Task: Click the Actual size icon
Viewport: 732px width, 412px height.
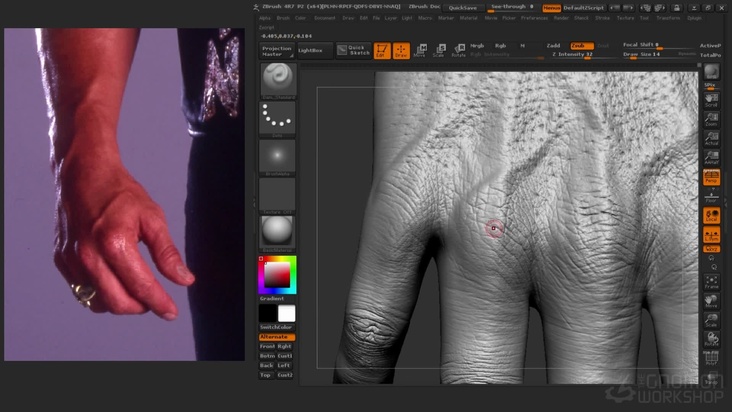Action: coord(711,139)
